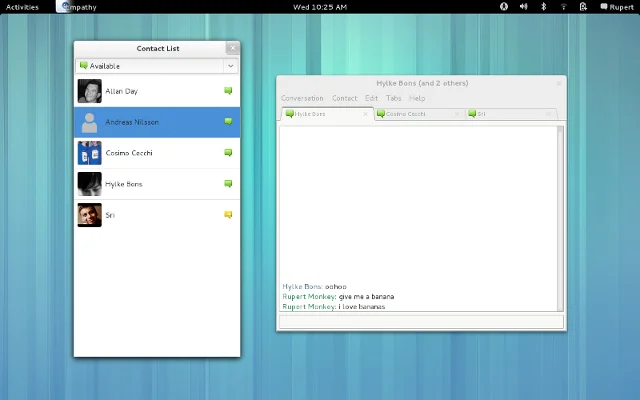Click Allan Day's green status icon
The image size is (640, 400).
(x=228, y=91)
